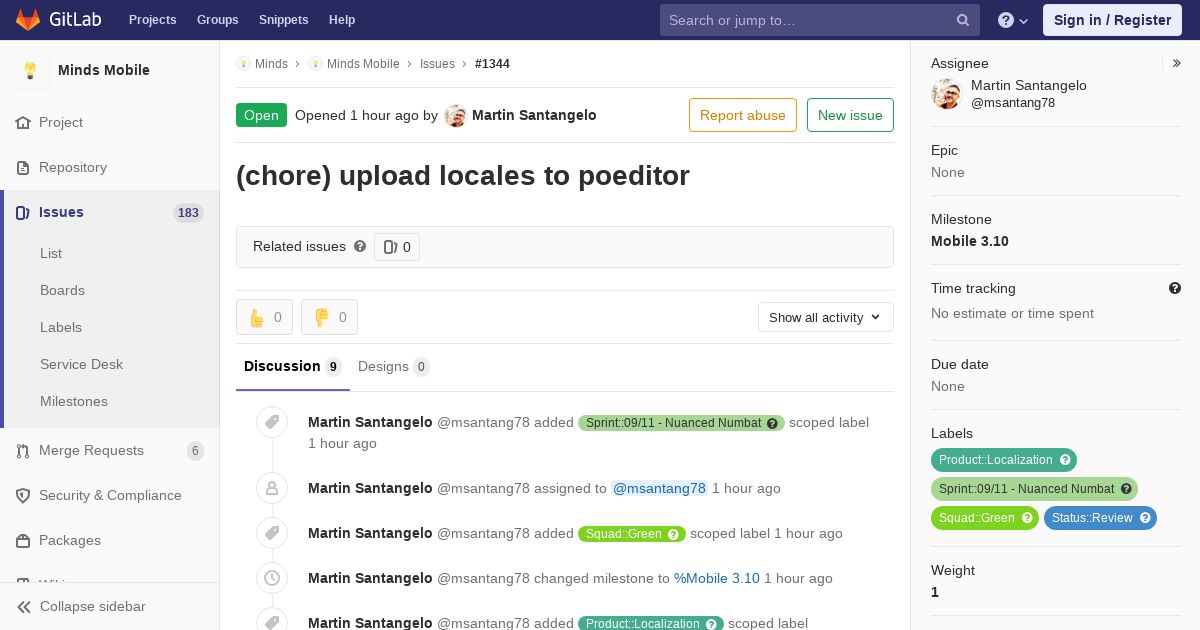Click the Sign in / Register button

click(x=1112, y=20)
